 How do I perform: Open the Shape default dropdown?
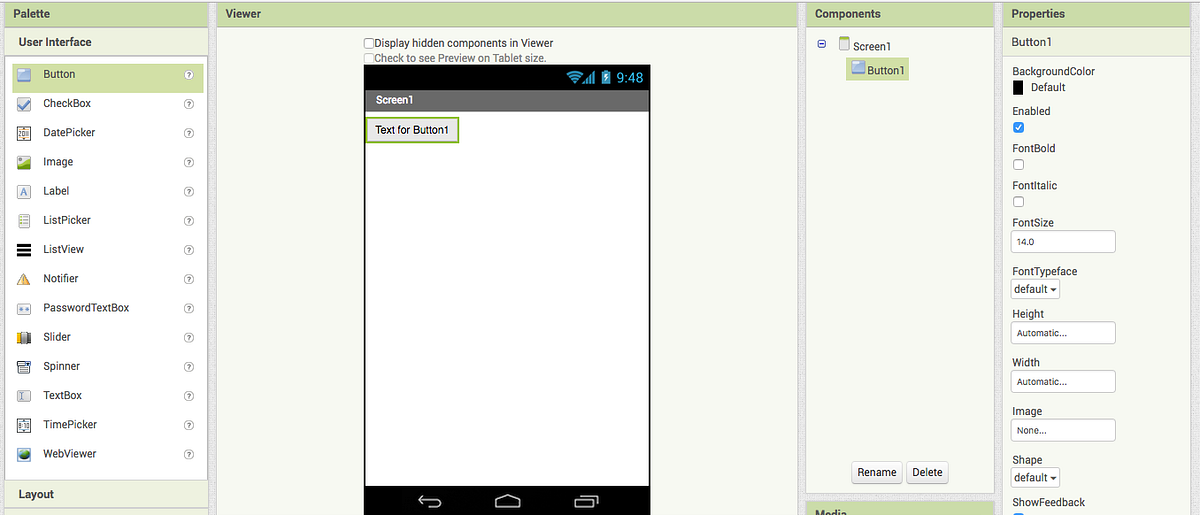(x=1035, y=478)
